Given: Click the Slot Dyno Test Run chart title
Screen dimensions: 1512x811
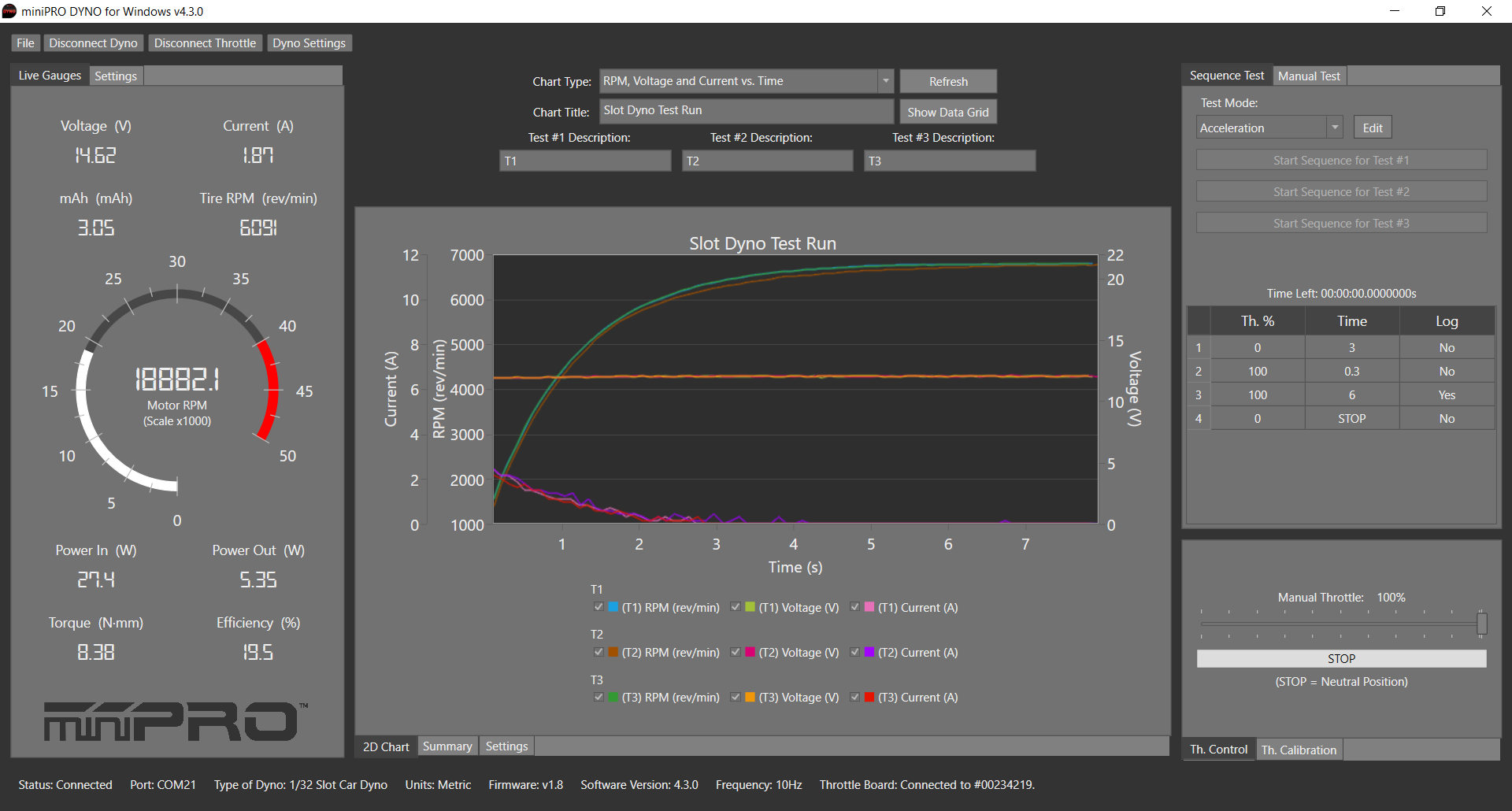Looking at the screenshot, I should (x=762, y=243).
